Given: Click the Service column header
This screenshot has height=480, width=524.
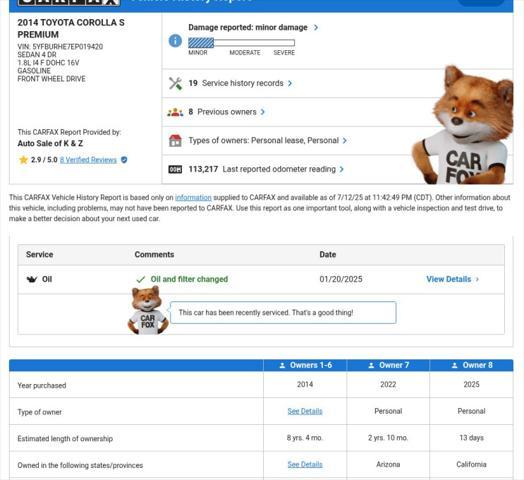Looking at the screenshot, I should pyautogui.click(x=39, y=254).
